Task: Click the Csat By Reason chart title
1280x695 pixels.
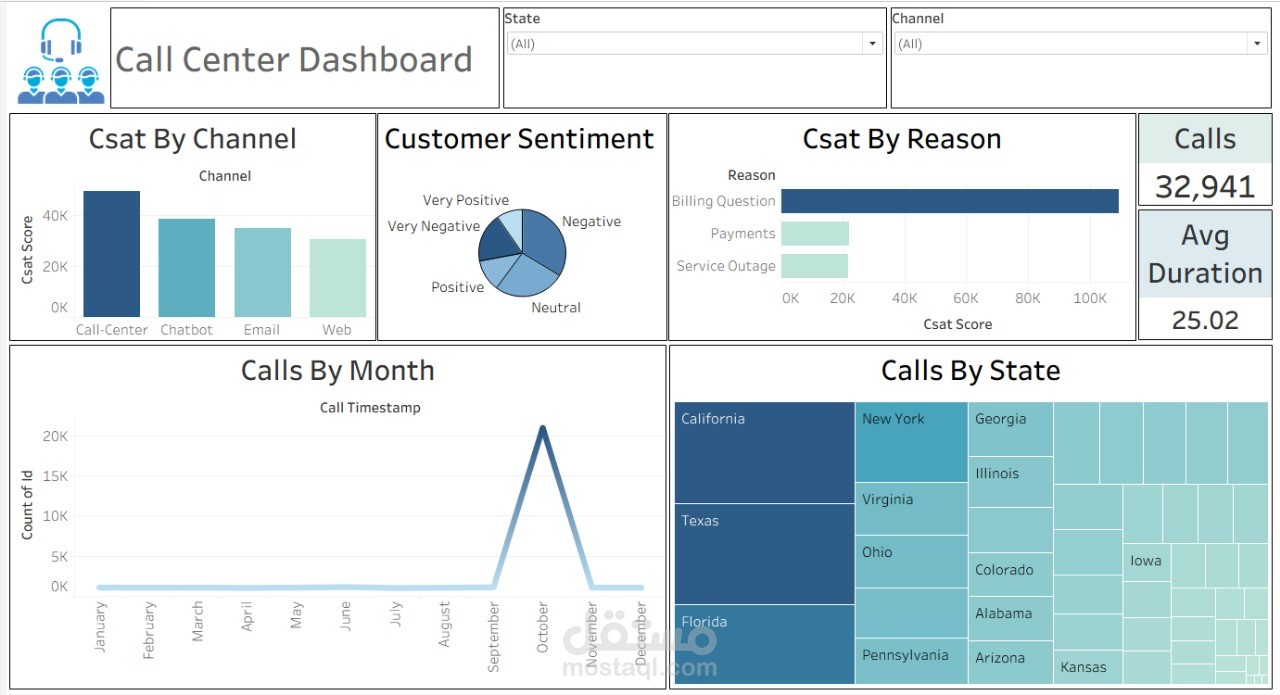Action: (902, 139)
